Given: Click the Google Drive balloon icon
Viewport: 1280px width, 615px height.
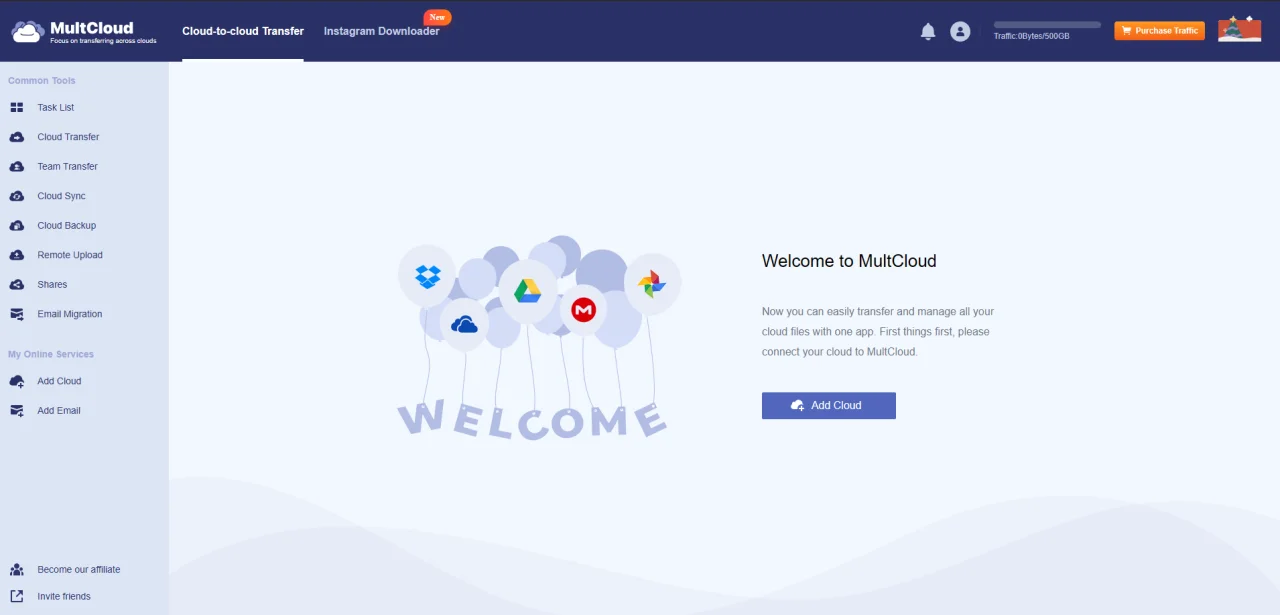Looking at the screenshot, I should 528,291.
